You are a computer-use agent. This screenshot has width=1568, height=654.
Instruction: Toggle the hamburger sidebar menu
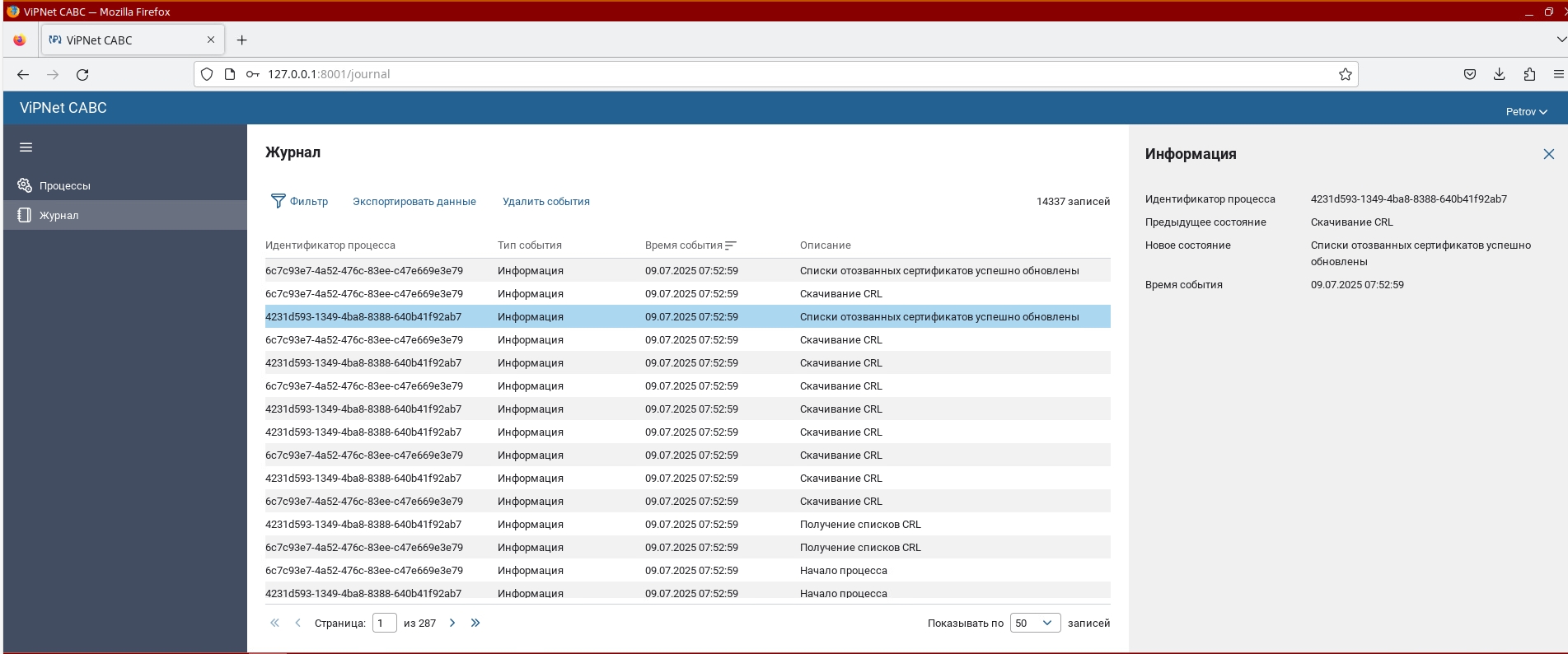(x=26, y=147)
